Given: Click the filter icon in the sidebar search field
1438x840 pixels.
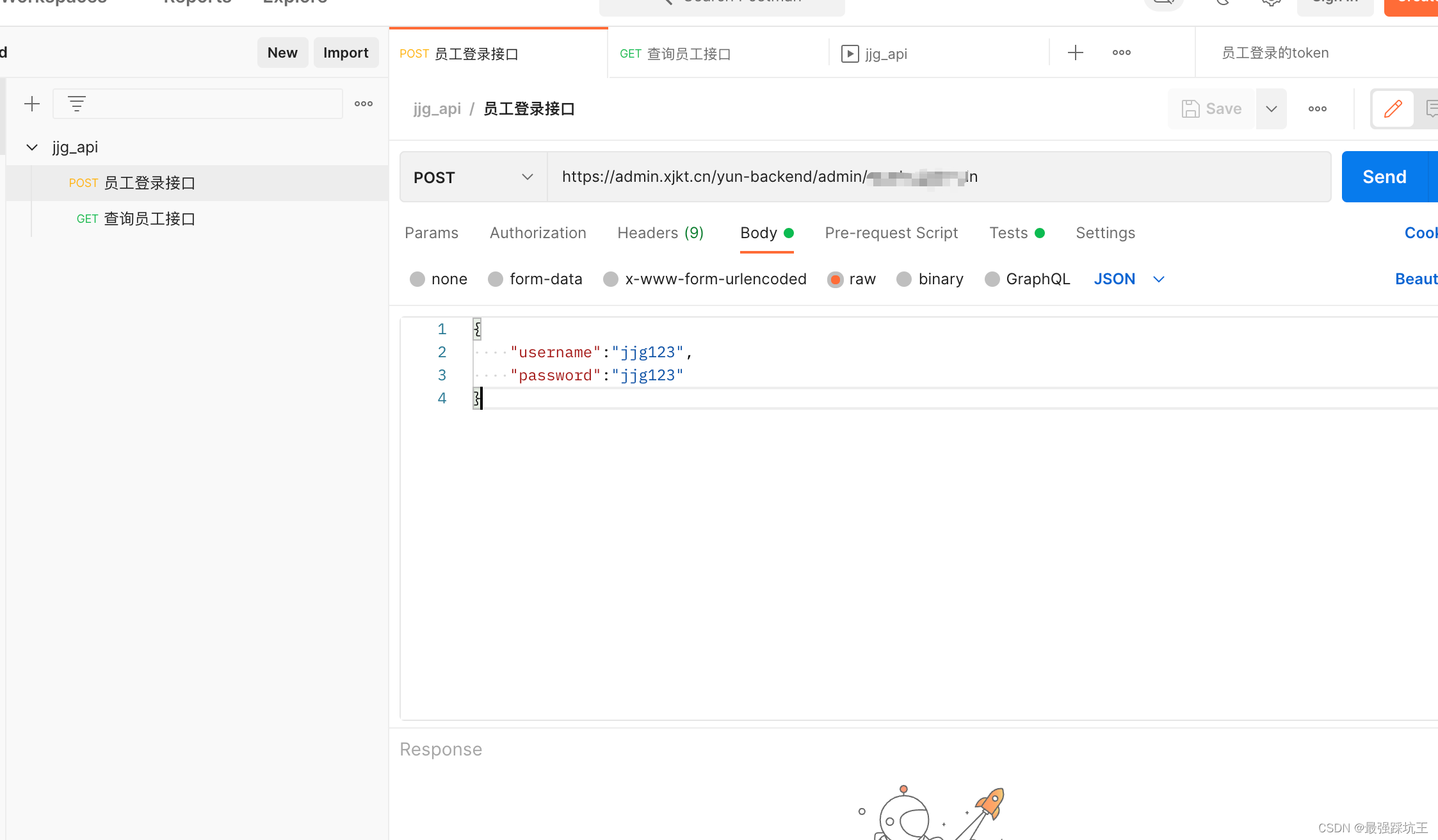Looking at the screenshot, I should (x=77, y=104).
